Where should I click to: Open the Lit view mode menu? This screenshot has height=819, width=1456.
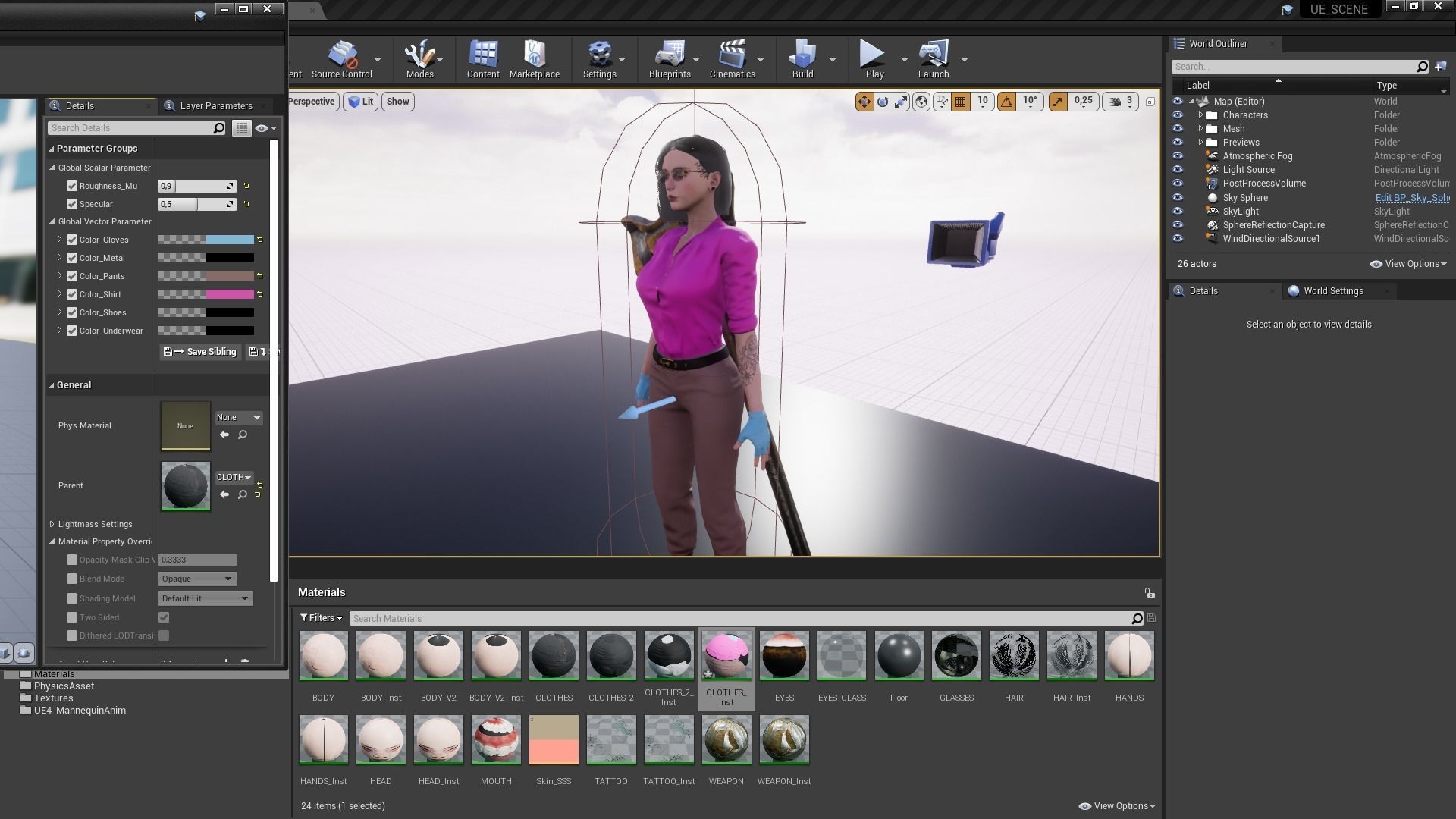[x=361, y=102]
